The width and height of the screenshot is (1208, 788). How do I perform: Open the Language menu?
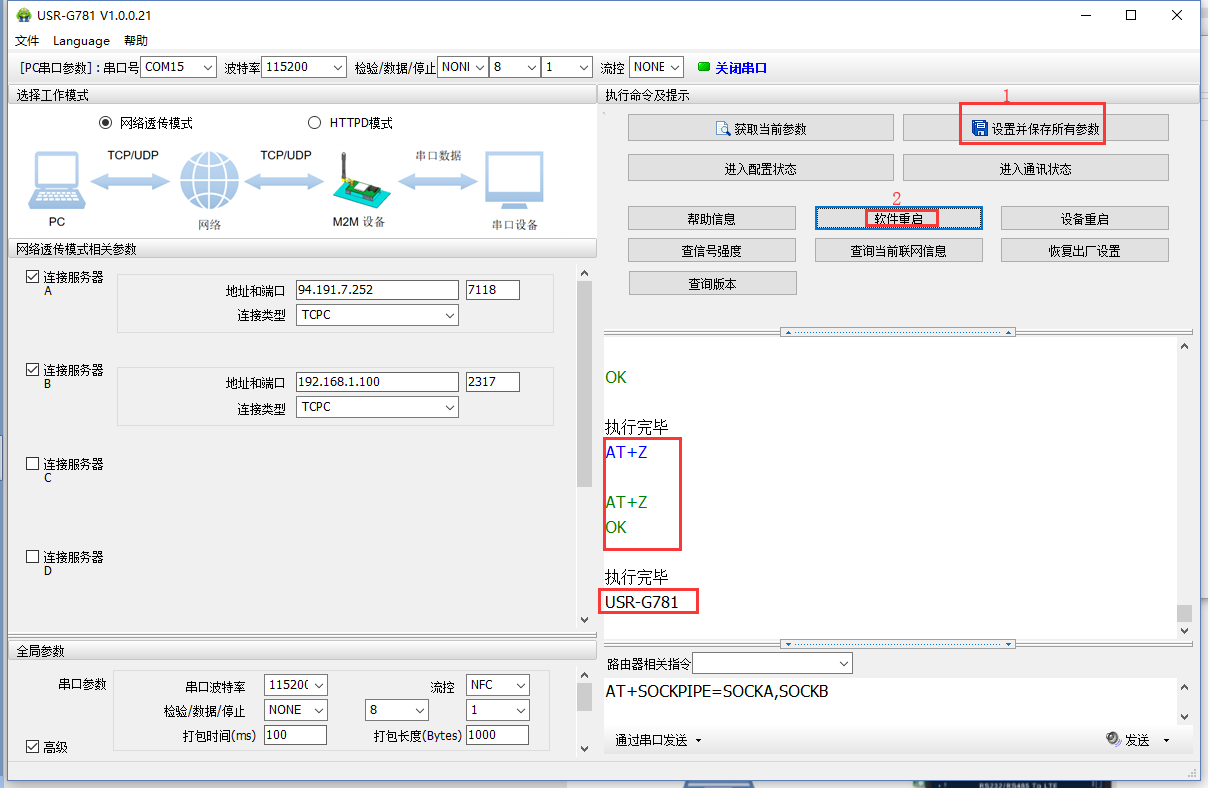point(81,41)
